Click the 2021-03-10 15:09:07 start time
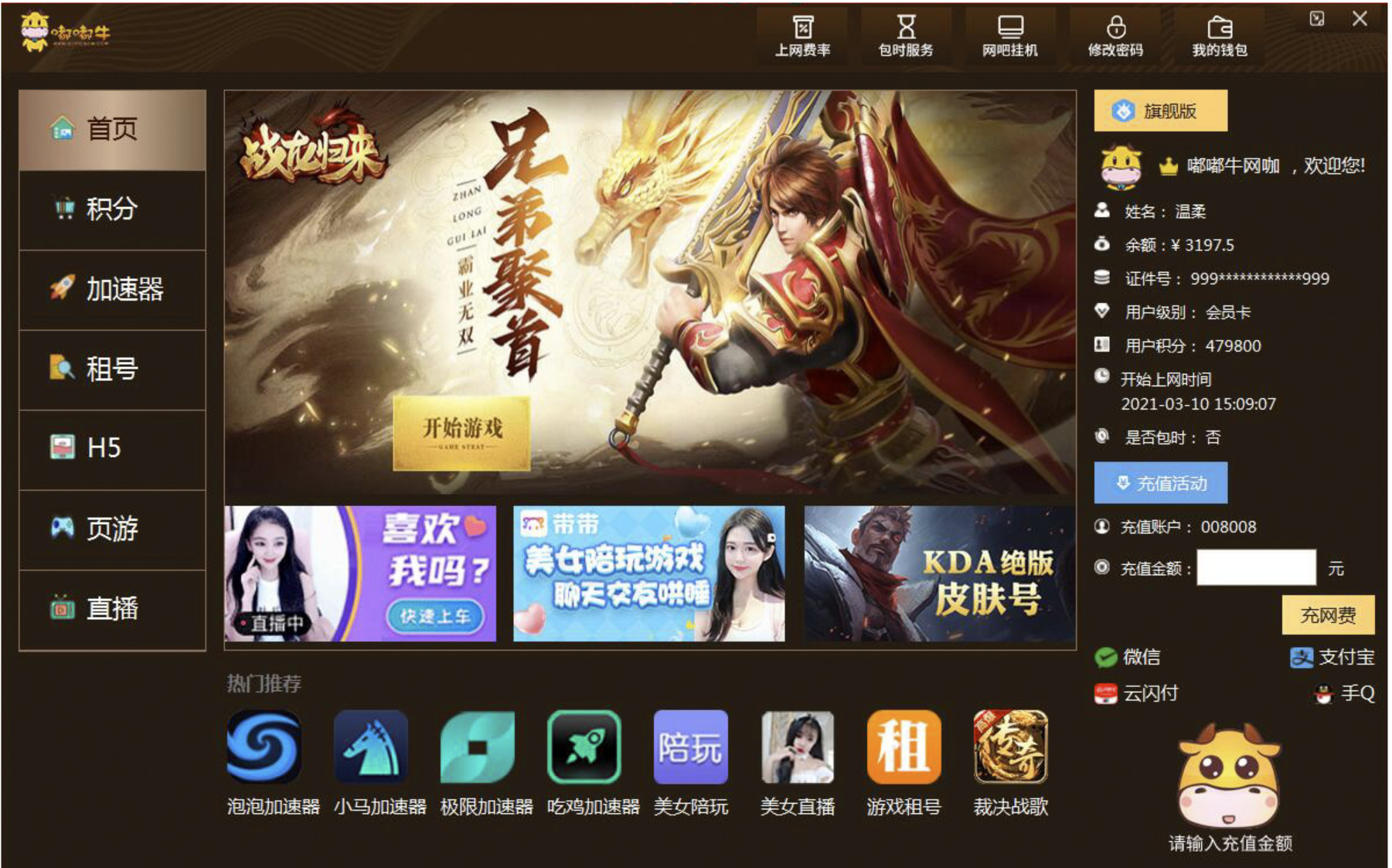The image size is (1392, 868). (x=1198, y=404)
